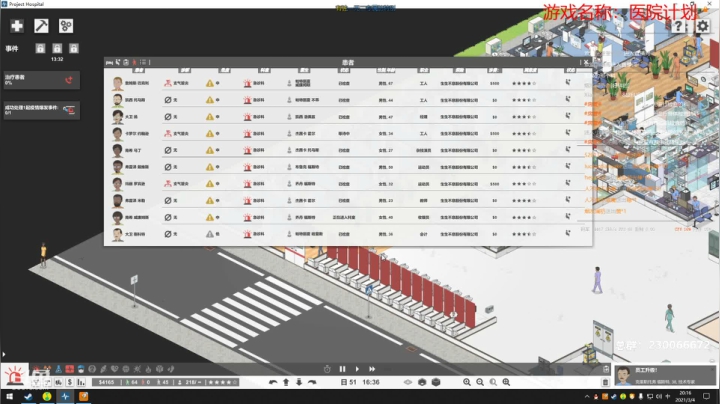Screen dimensions: 720x404
Task: Click the stopwatch timer icon
Action: [x=327, y=369]
